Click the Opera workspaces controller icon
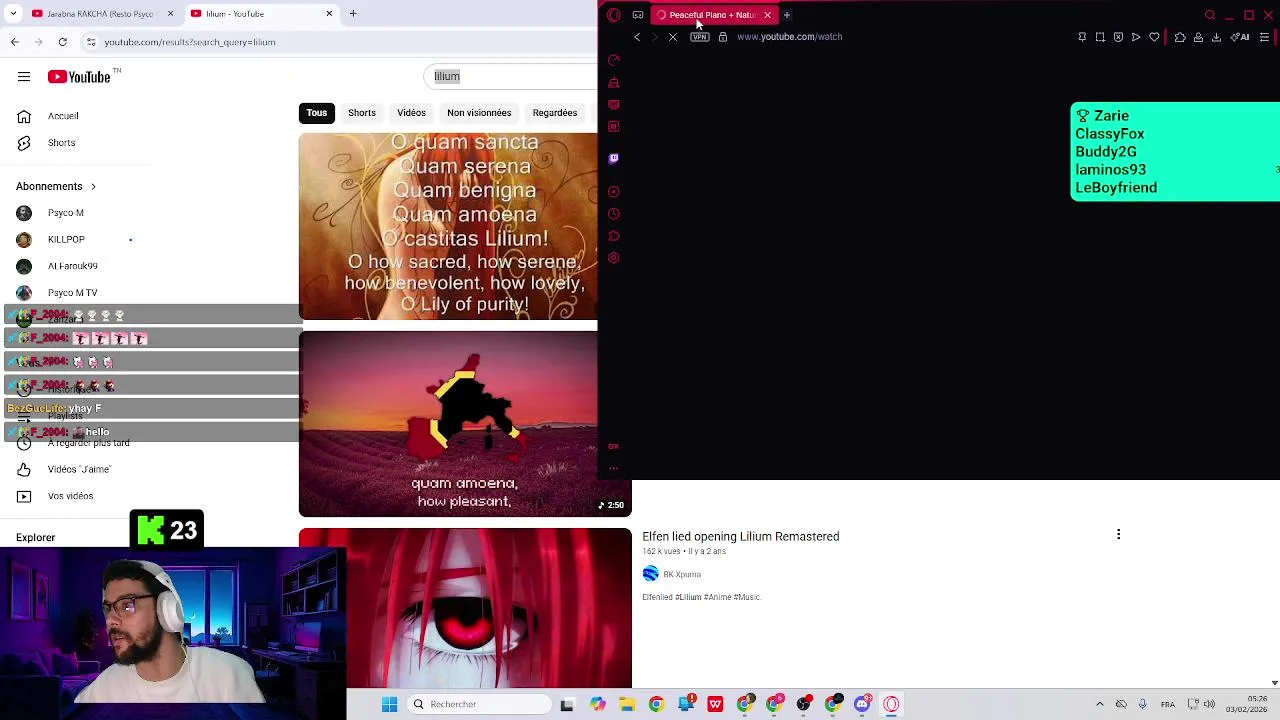The width and height of the screenshot is (1280, 720). [638, 15]
